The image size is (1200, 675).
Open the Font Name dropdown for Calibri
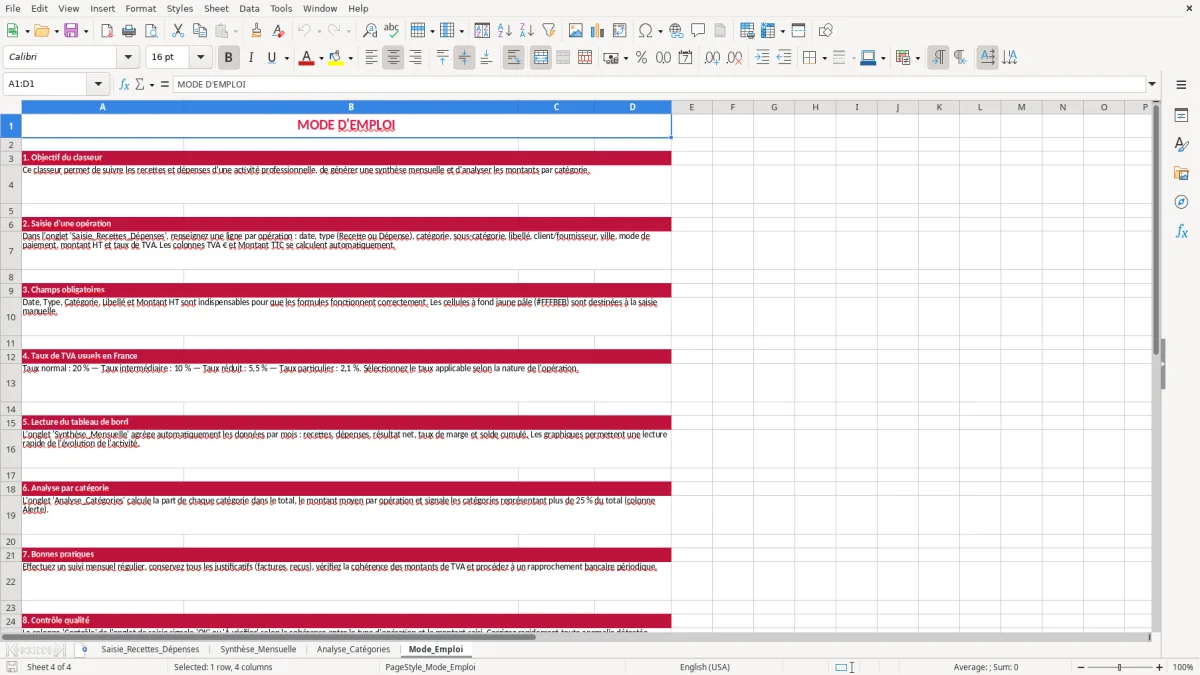coord(127,58)
